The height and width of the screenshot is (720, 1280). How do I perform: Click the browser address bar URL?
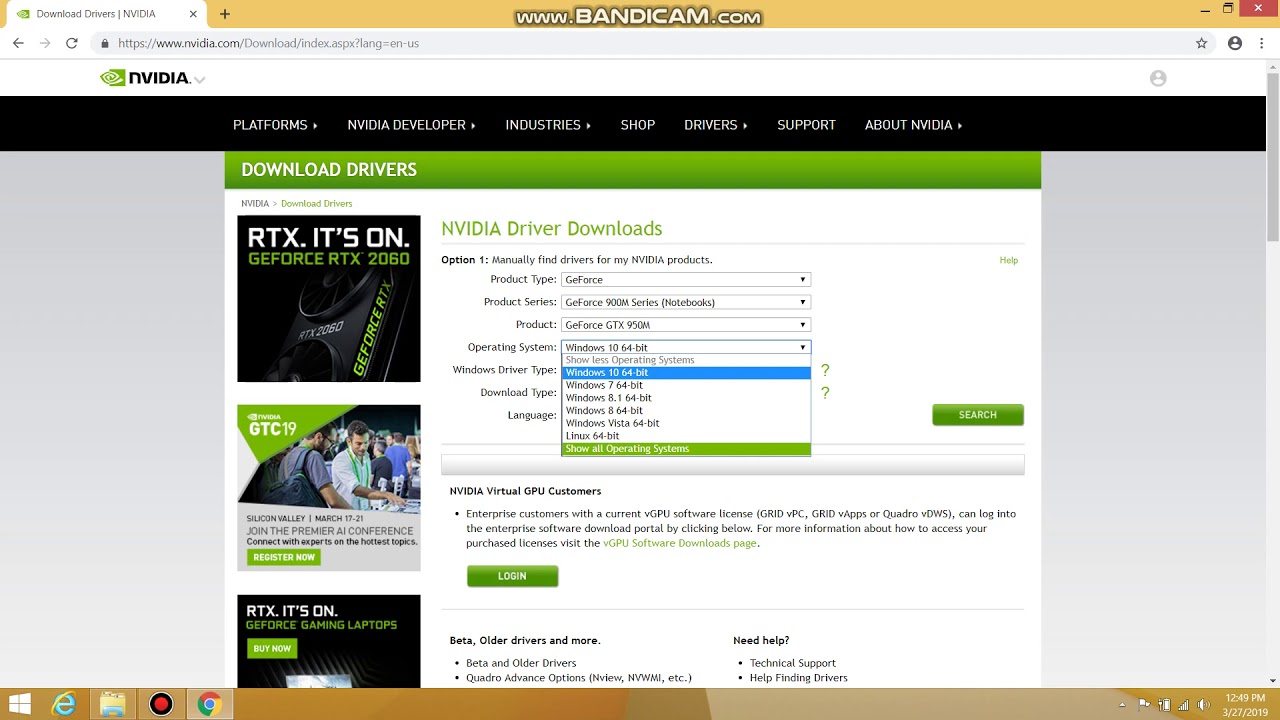pyautogui.click(x=268, y=43)
